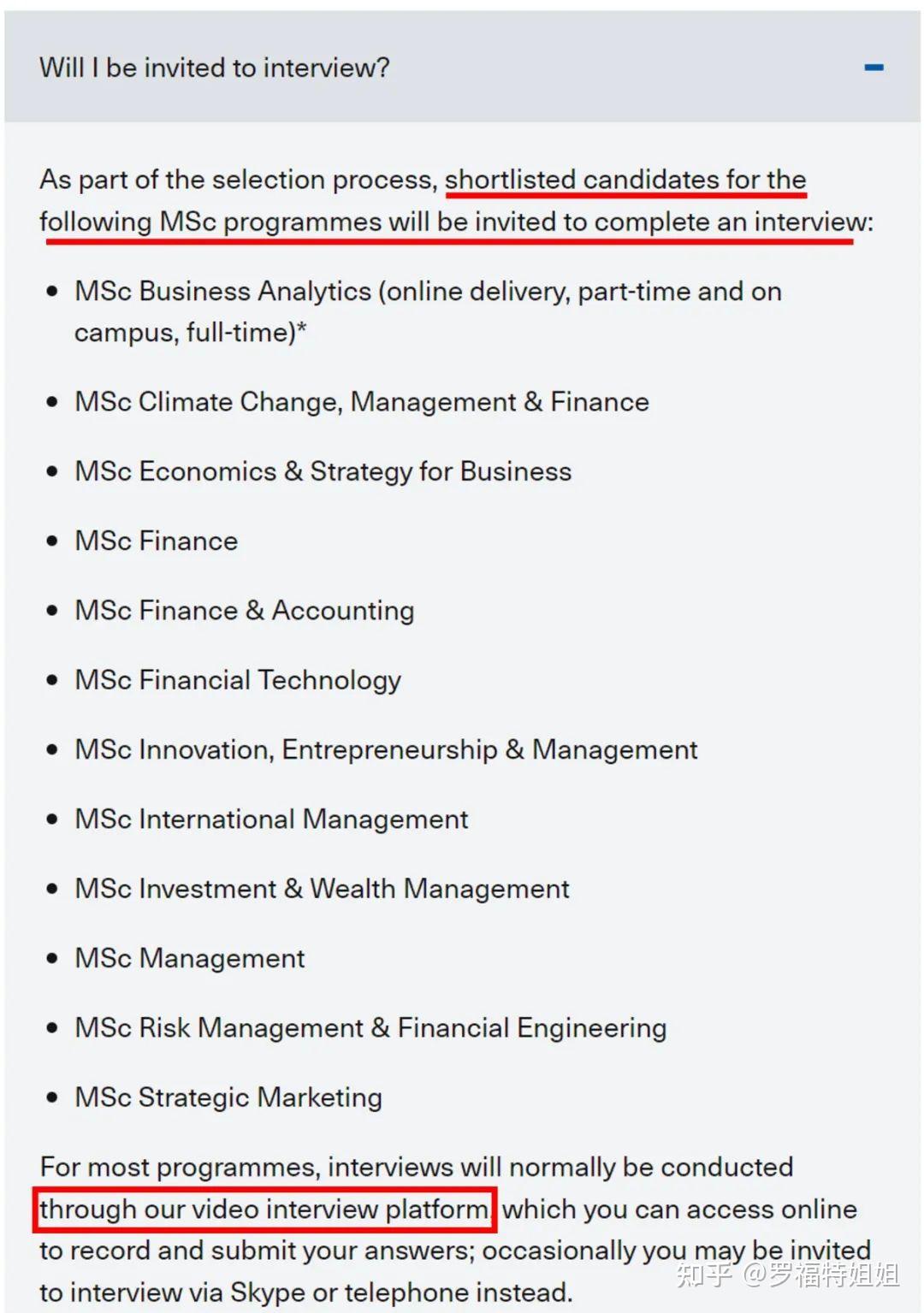Click MSc Economics & Strategy for Business
This screenshot has height=1313, width=924.
(x=323, y=471)
